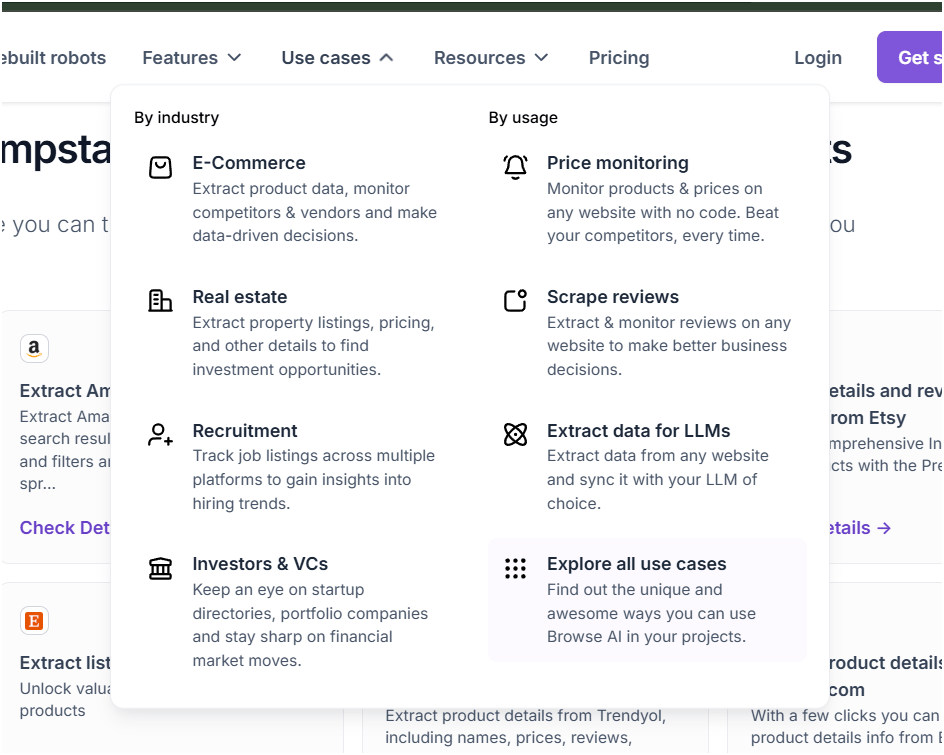The image size is (944, 755).
Task: Expand the Resources dropdown
Action: pyautogui.click(x=491, y=58)
